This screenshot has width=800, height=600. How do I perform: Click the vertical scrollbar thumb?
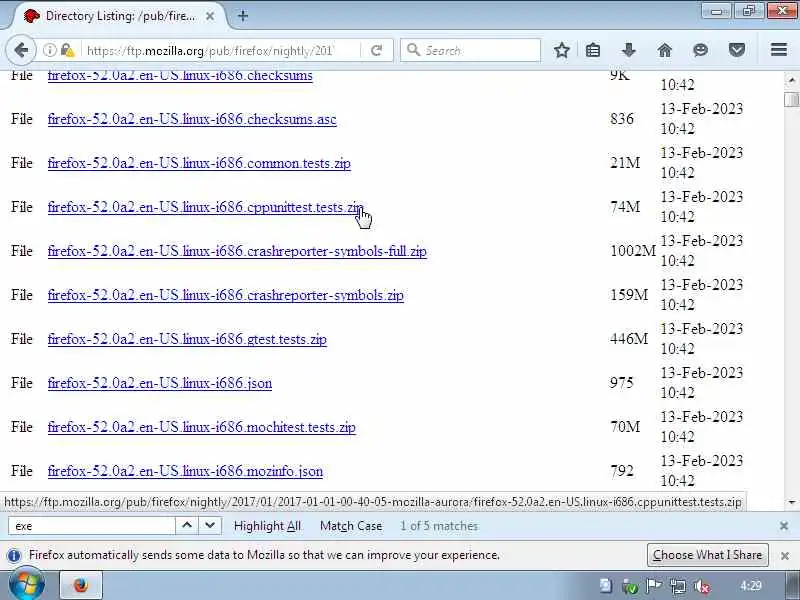[x=792, y=99]
